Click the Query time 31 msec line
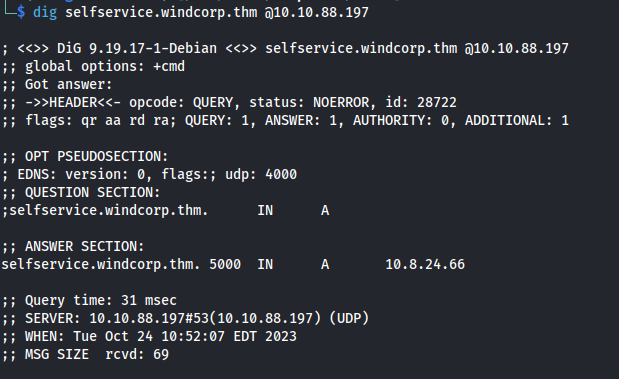The image size is (619, 379). coord(89,300)
